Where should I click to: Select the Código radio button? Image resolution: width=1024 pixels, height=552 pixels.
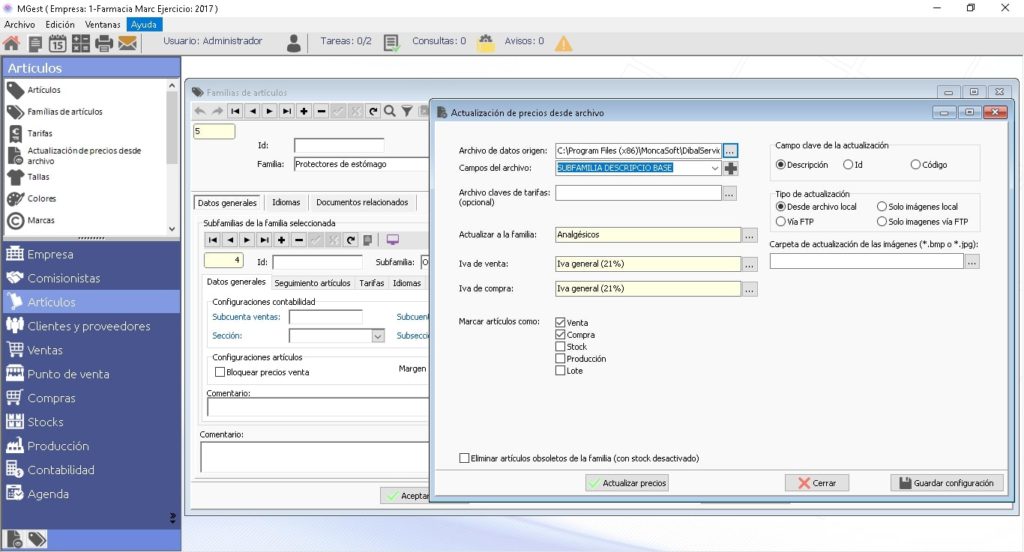tap(916, 165)
